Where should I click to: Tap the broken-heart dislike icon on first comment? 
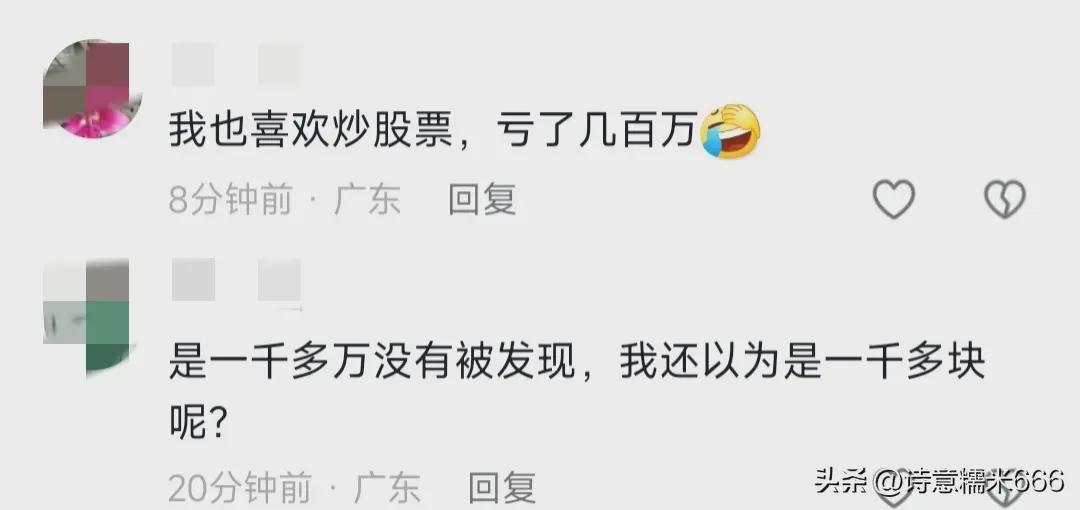coord(1005,199)
